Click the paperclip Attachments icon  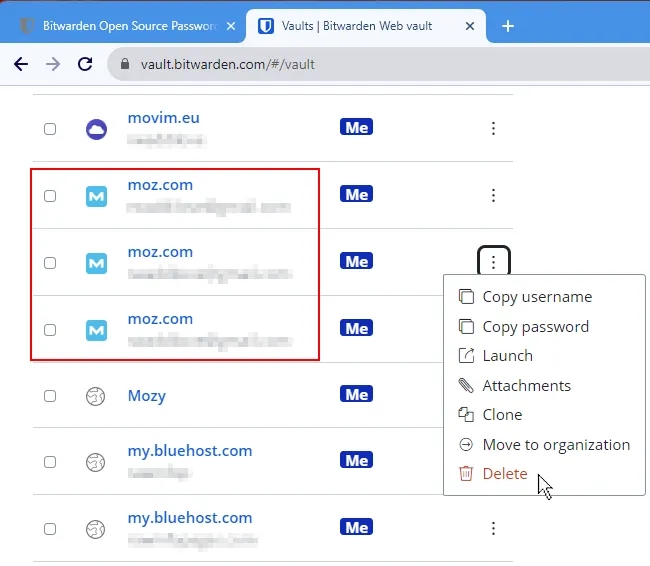pyautogui.click(x=466, y=385)
